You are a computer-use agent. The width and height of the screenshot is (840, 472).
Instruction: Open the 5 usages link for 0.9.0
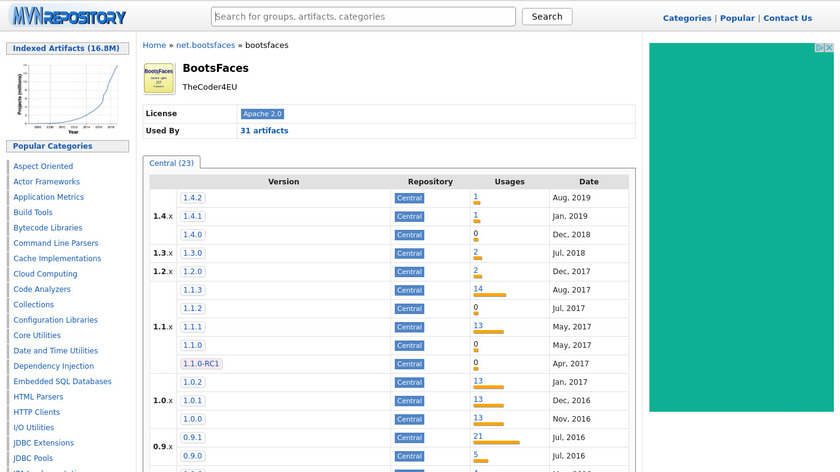[476, 454]
